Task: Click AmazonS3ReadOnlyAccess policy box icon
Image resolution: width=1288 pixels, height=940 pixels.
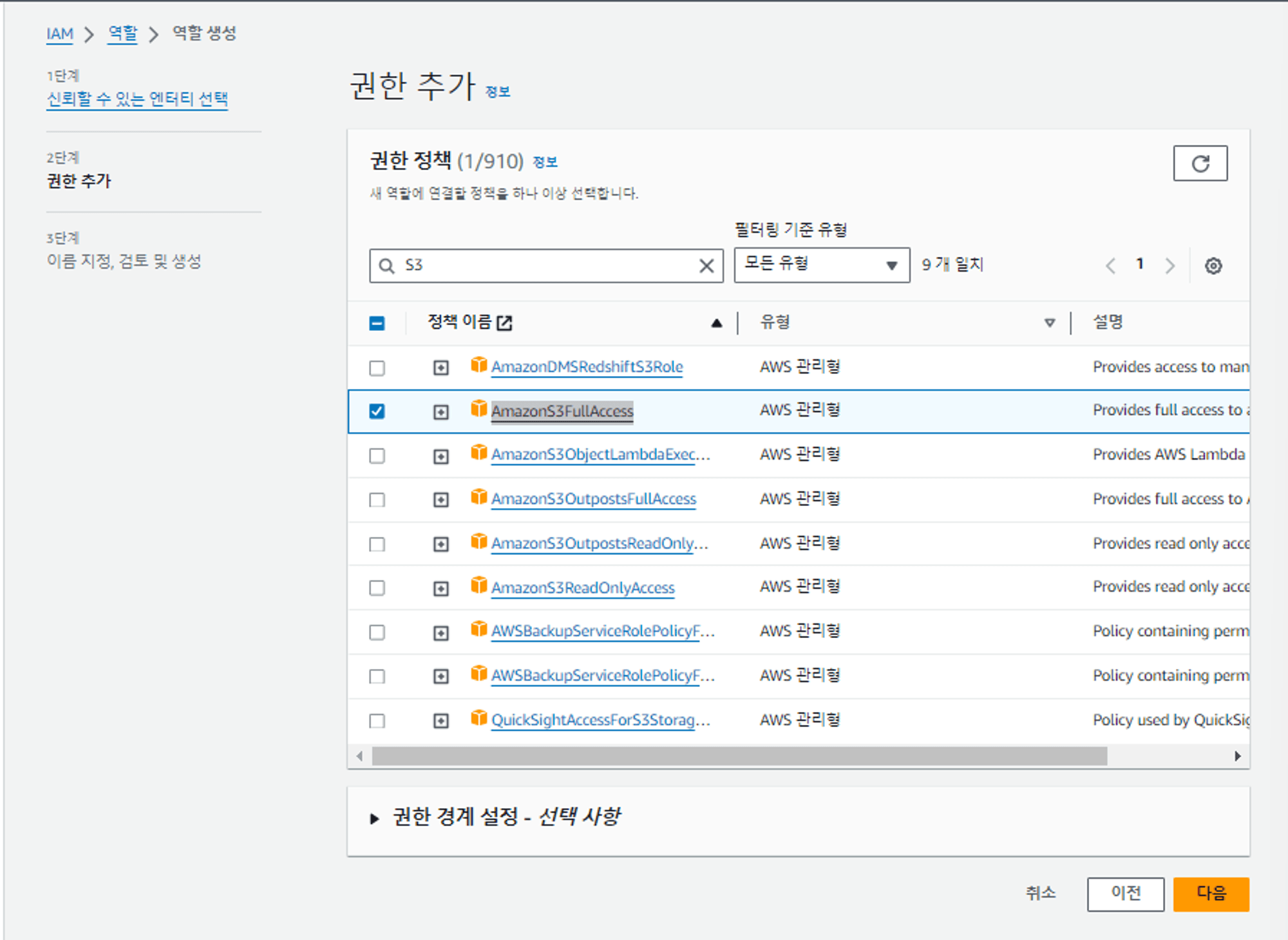Action: pyautogui.click(x=478, y=585)
